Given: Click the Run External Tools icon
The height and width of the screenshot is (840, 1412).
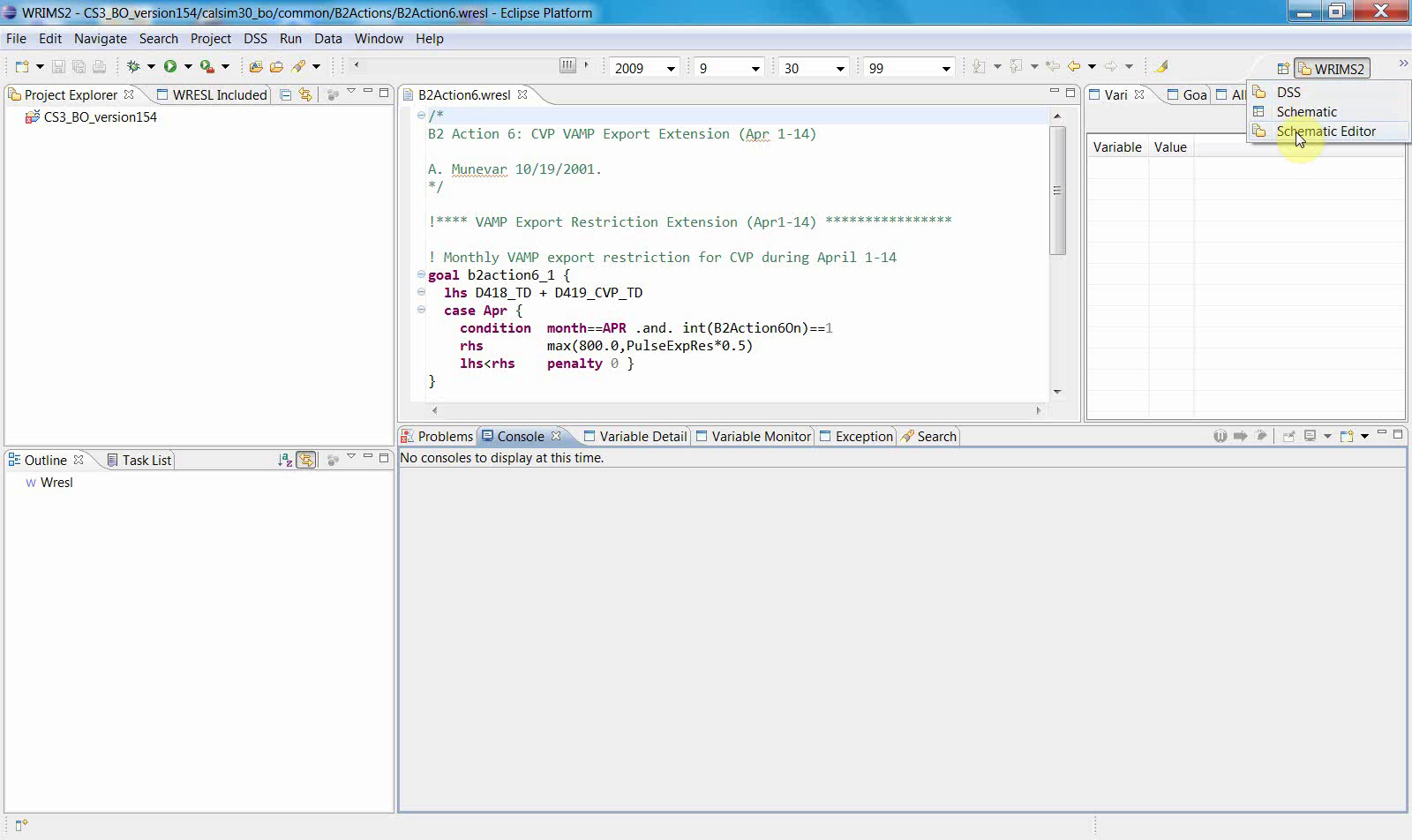Looking at the screenshot, I should tap(207, 67).
